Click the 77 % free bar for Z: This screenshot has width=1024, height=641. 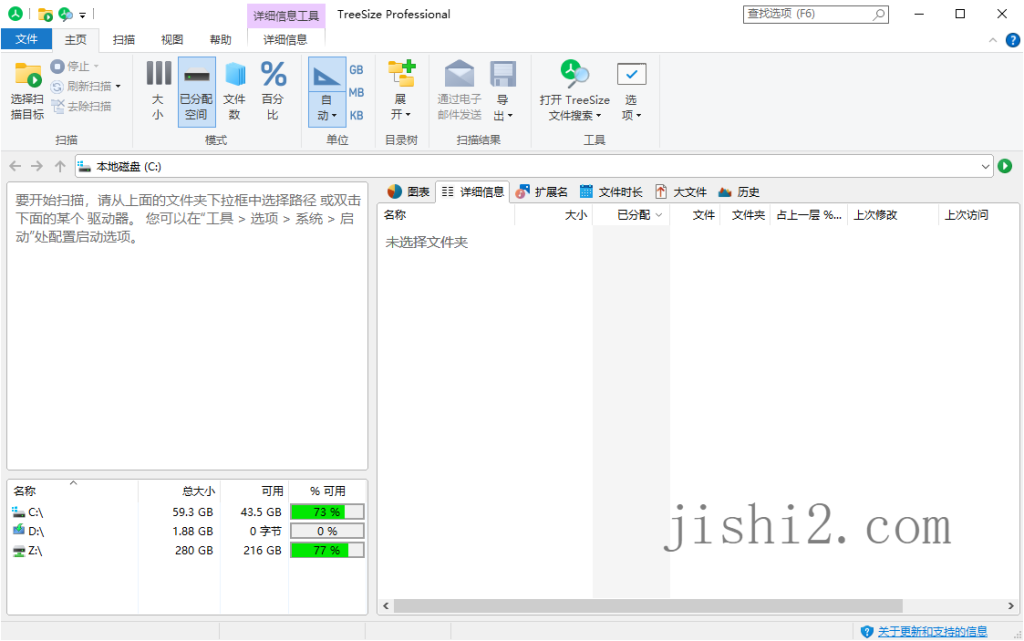pos(327,551)
